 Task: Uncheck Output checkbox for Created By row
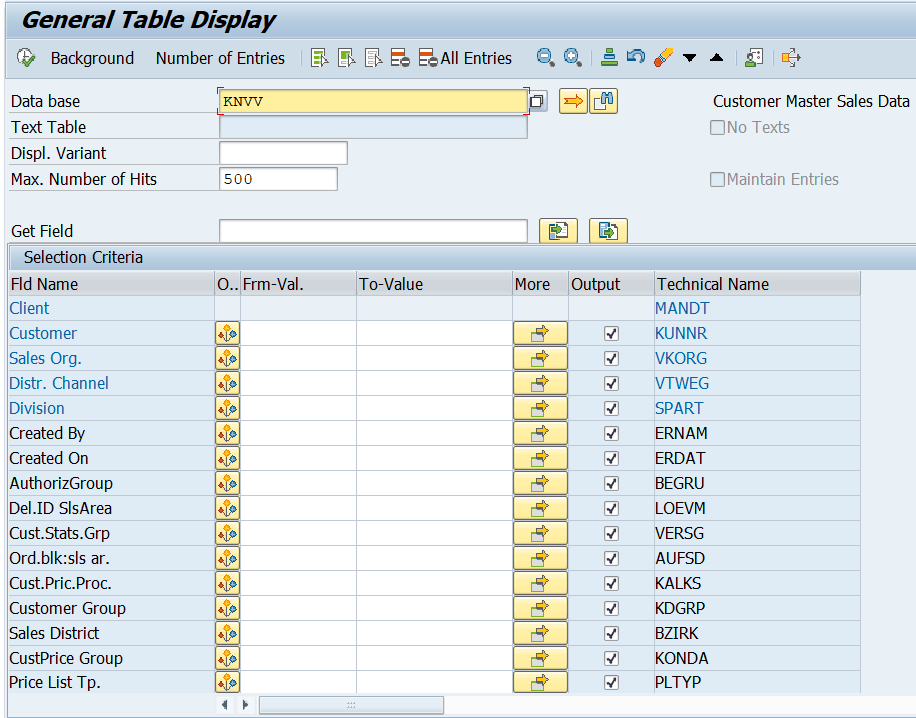pyautogui.click(x=611, y=433)
